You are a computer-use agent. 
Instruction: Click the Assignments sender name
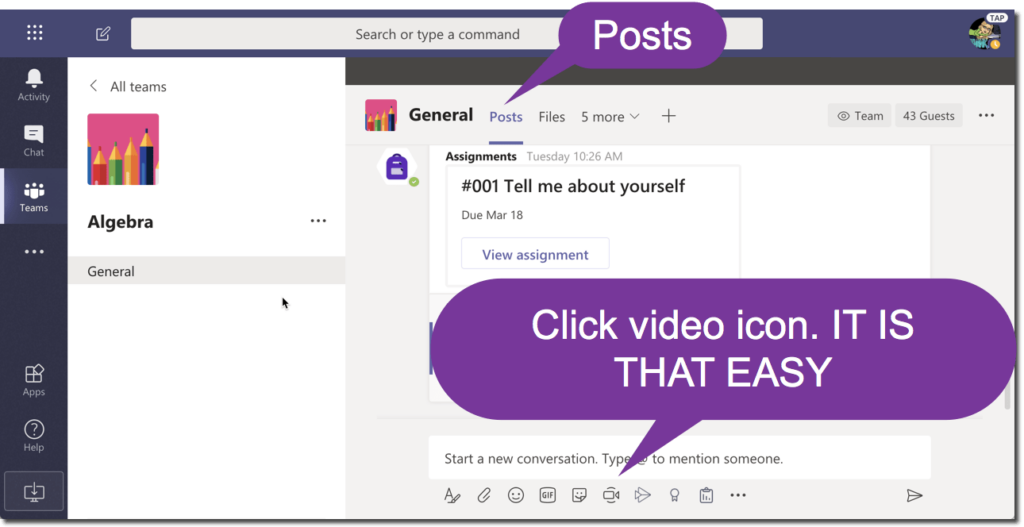pos(481,156)
